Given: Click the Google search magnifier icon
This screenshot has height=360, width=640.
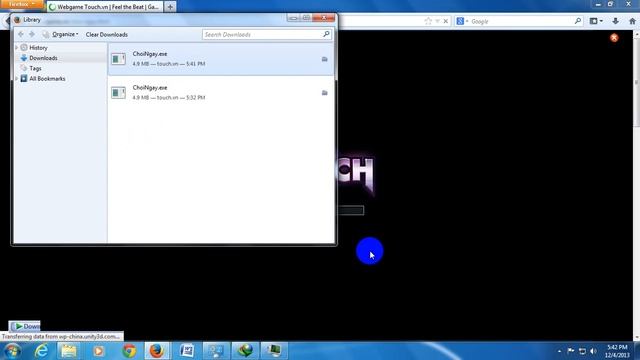Looking at the screenshot, I should 578,21.
